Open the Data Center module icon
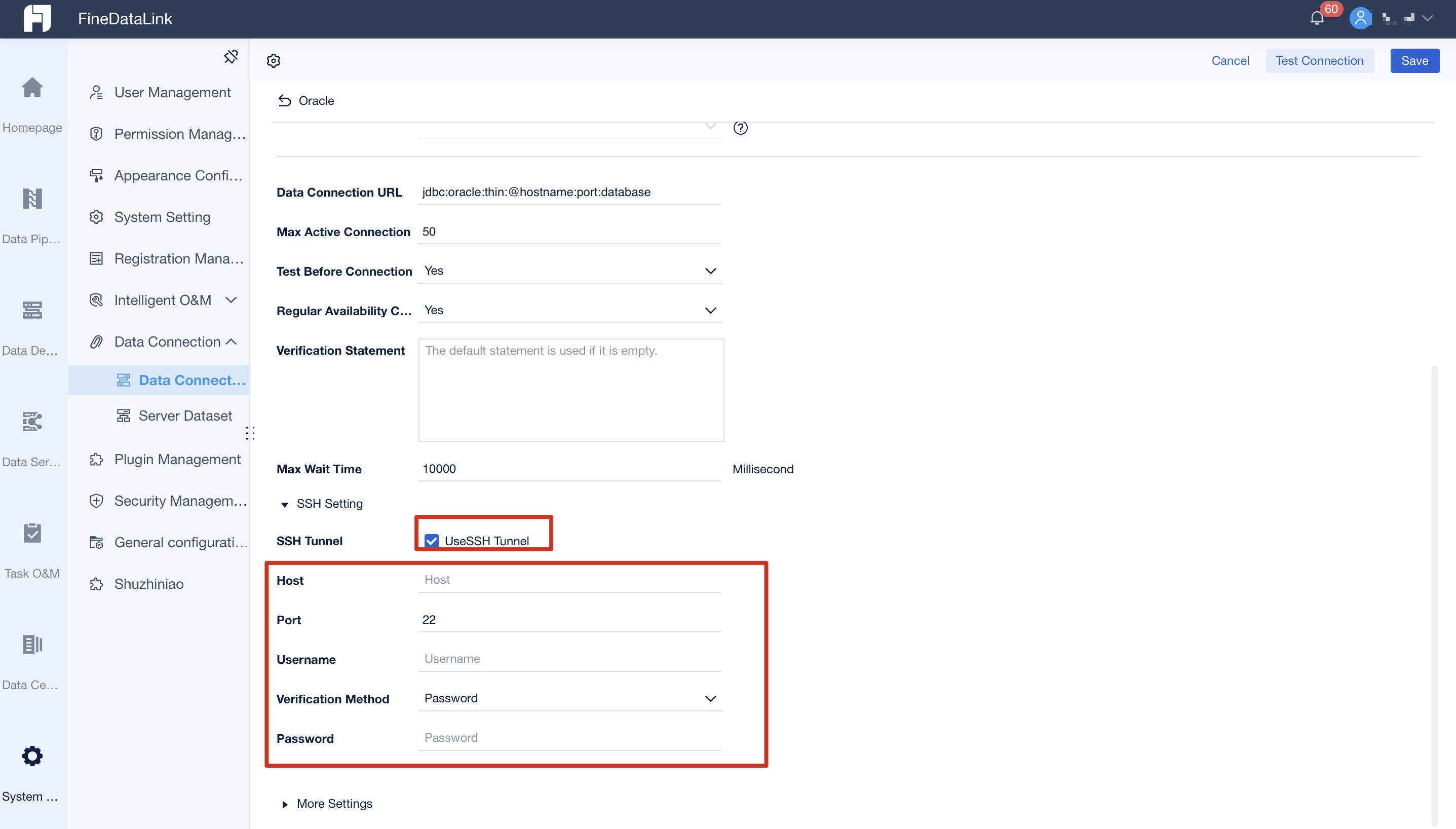 point(32,645)
